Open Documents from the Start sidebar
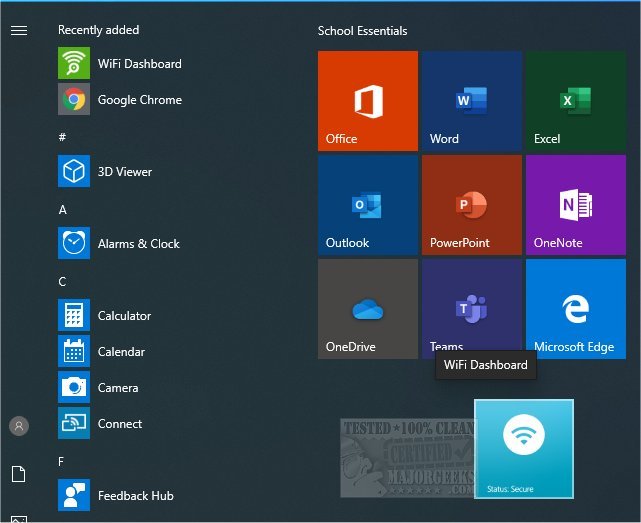Viewport: 641px width, 523px height. 18,474
